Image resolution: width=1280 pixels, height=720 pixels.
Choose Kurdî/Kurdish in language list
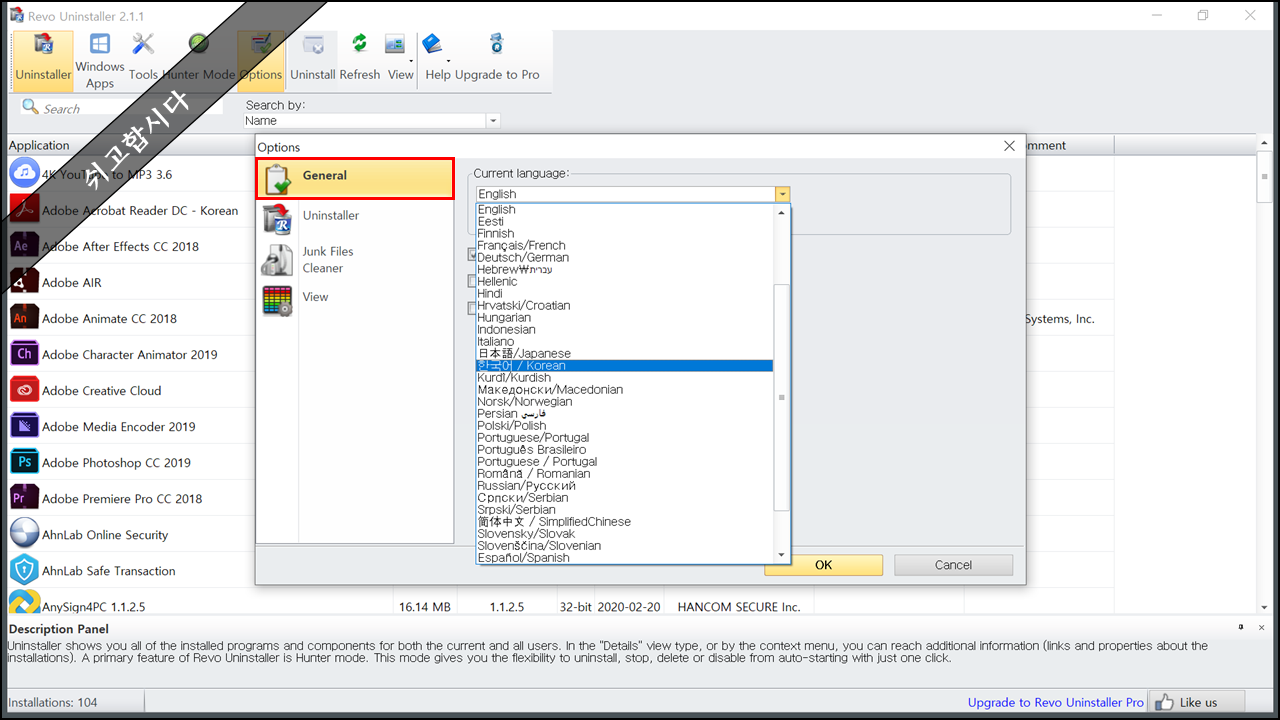click(x=625, y=378)
